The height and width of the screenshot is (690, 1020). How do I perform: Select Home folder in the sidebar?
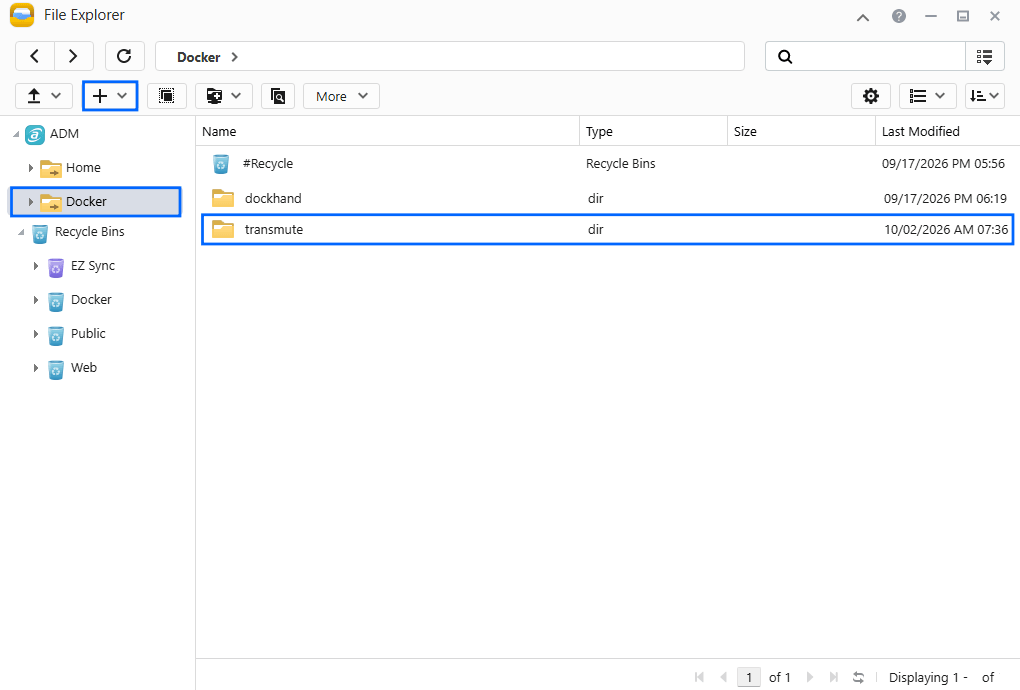click(x=83, y=168)
